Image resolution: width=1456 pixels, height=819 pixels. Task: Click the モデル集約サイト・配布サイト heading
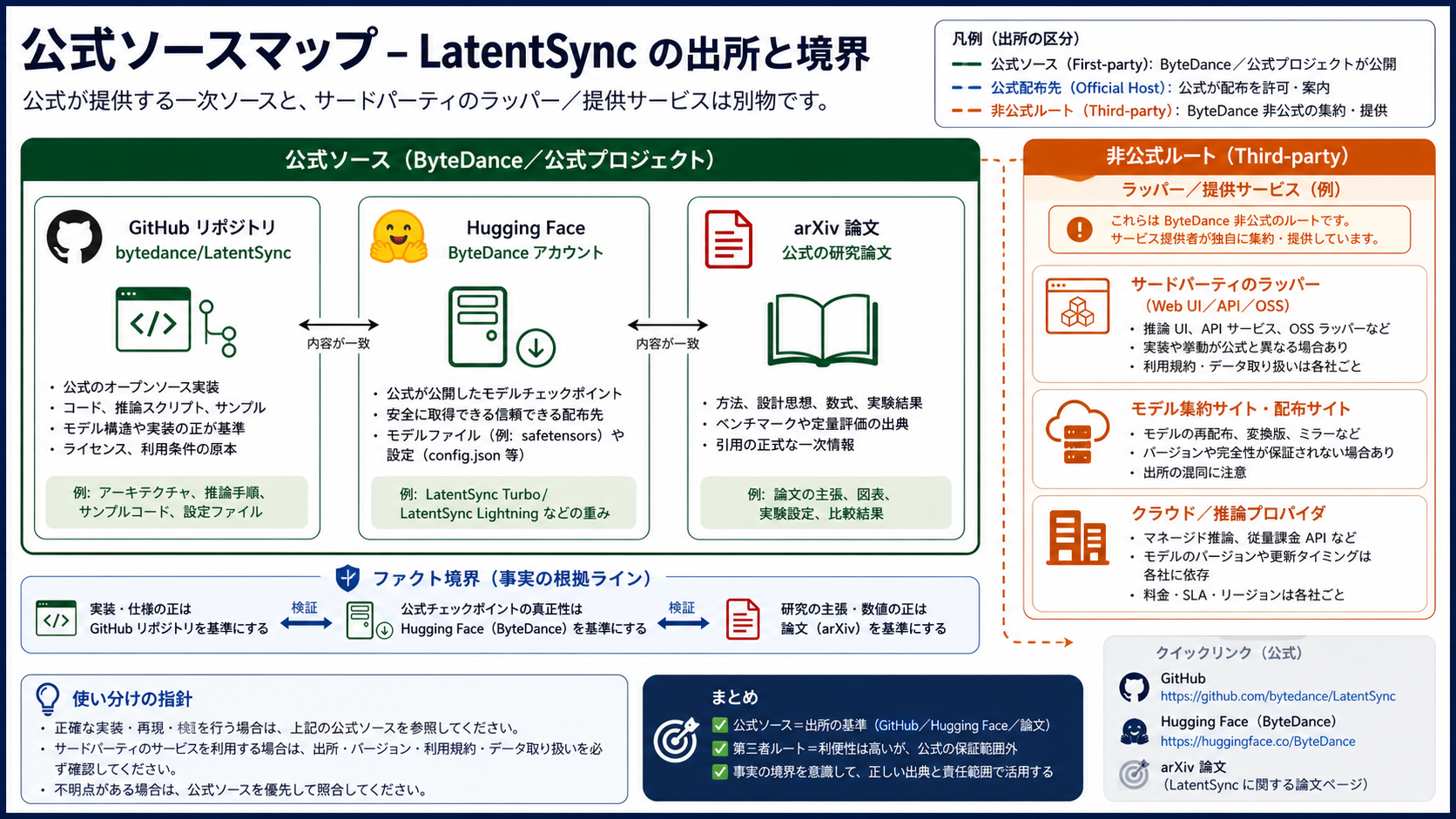[1240, 408]
